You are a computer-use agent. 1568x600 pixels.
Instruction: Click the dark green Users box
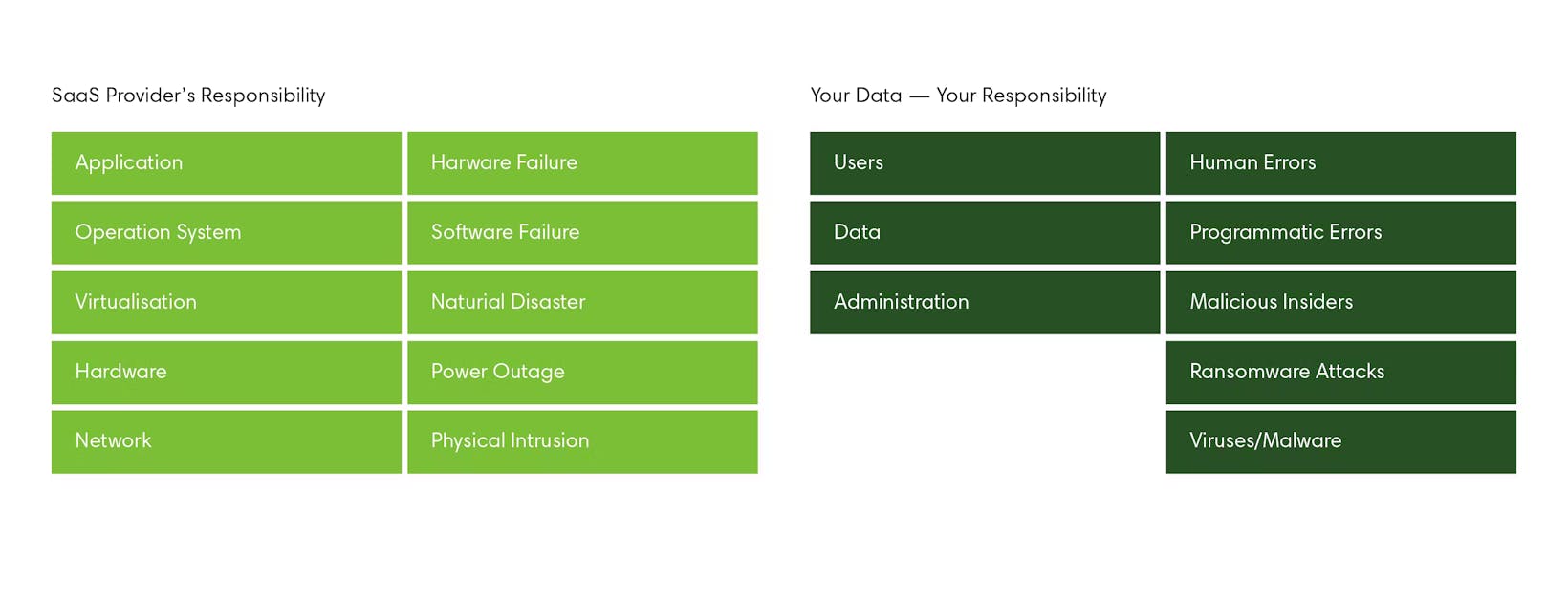click(985, 163)
